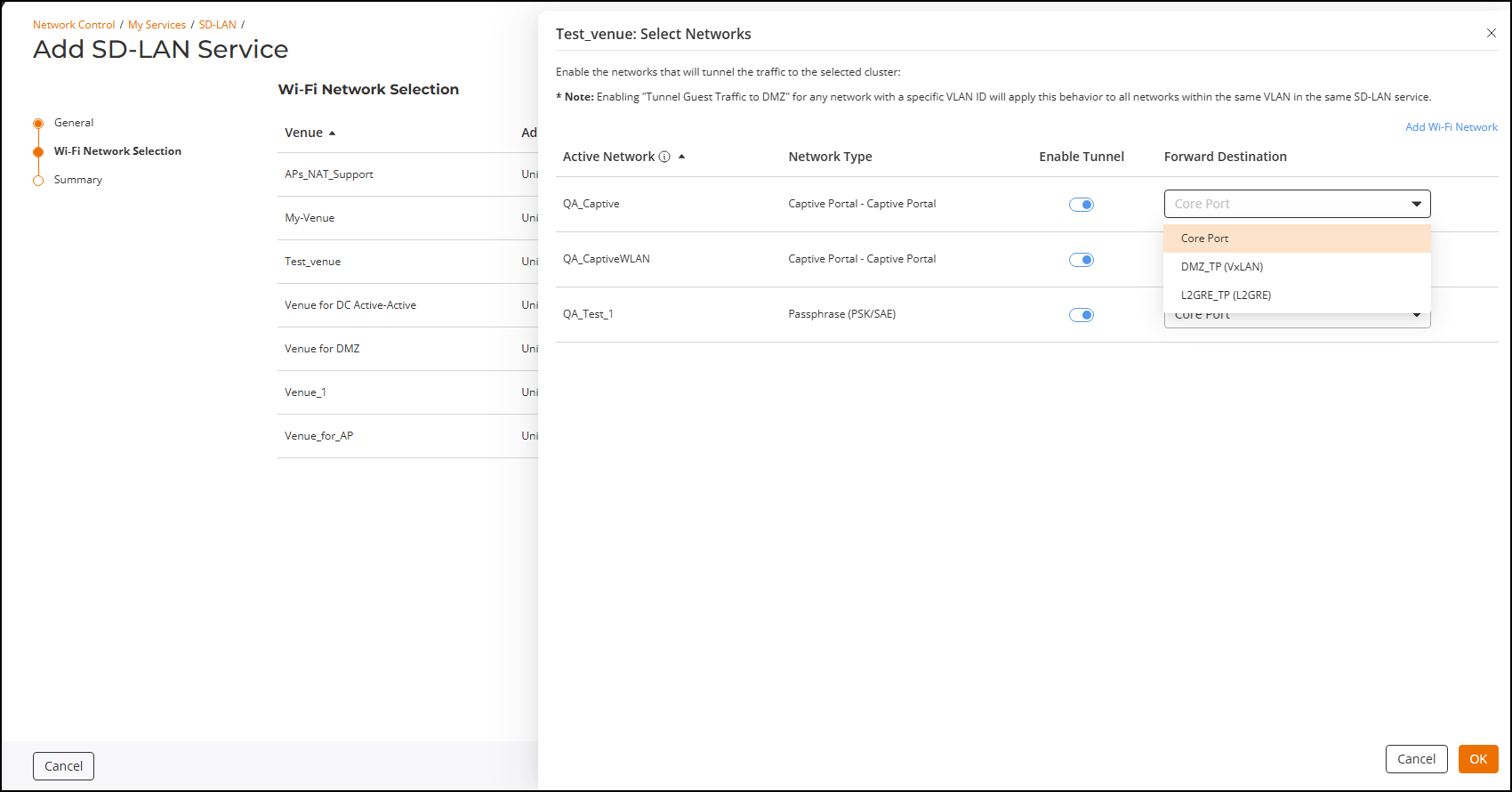Pick L2GRE_TP (L2GRE) destination
The width and height of the screenshot is (1512, 792).
[1226, 295]
